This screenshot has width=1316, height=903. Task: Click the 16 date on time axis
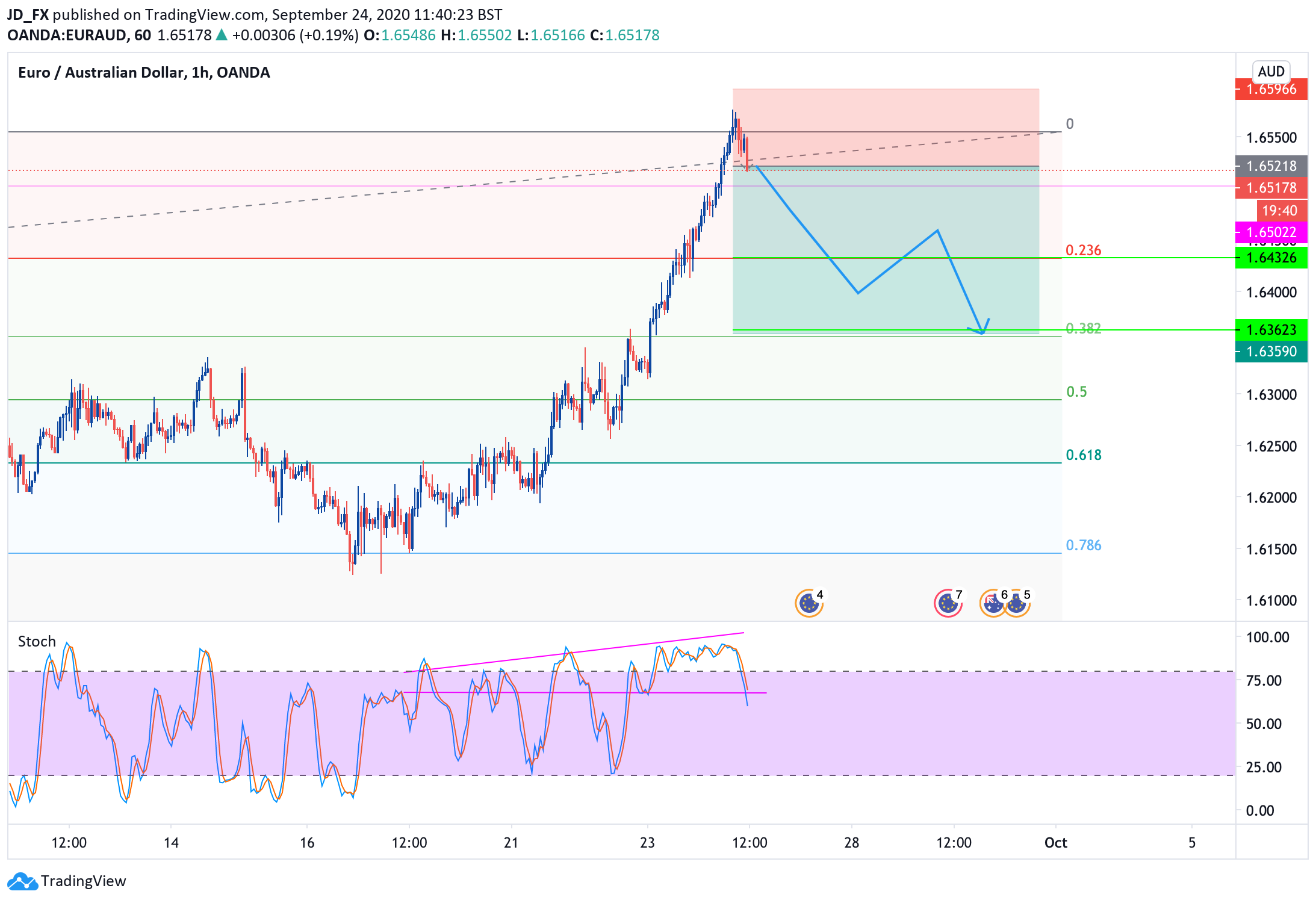(x=307, y=843)
